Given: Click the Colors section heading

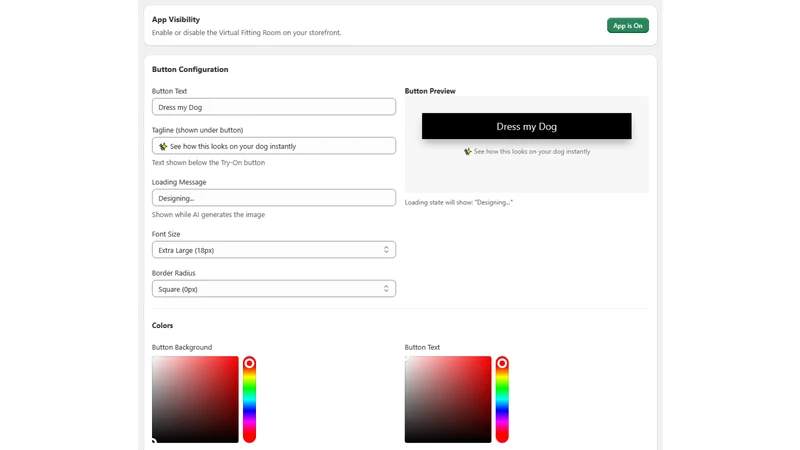Looking at the screenshot, I should coord(162,326).
